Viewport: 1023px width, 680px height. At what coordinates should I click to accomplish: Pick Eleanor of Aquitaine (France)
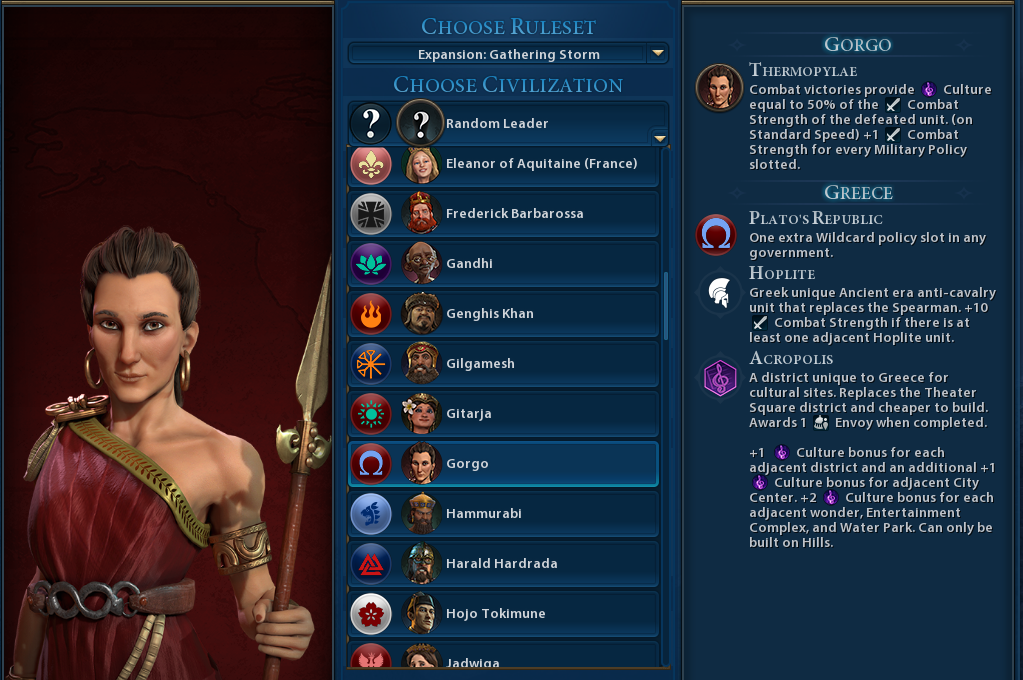(504, 166)
